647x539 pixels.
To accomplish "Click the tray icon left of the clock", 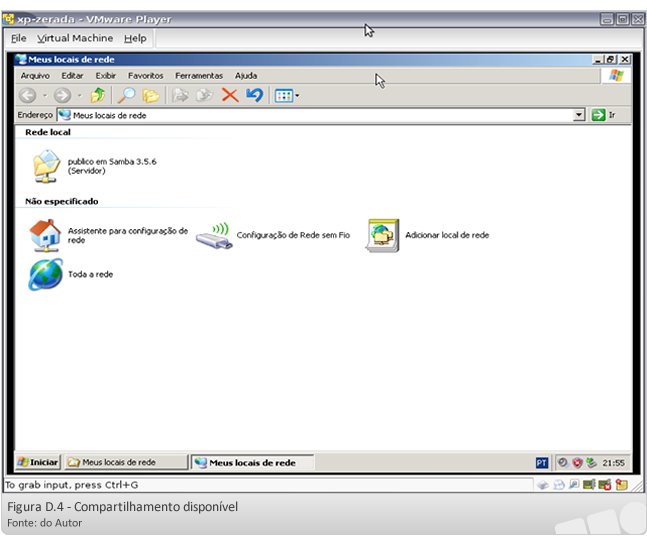I will pos(591,463).
